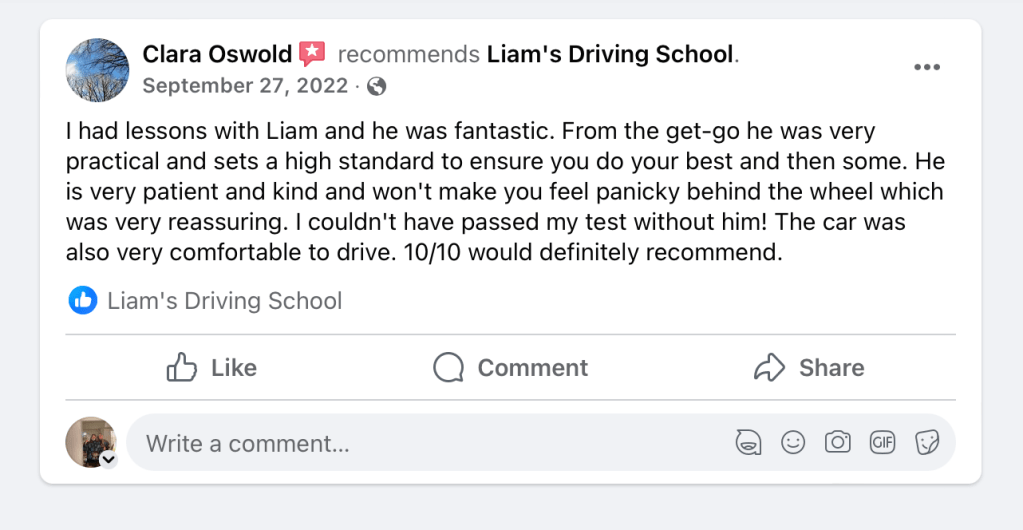Click the commenter's profile picture thumbnail

(90, 440)
